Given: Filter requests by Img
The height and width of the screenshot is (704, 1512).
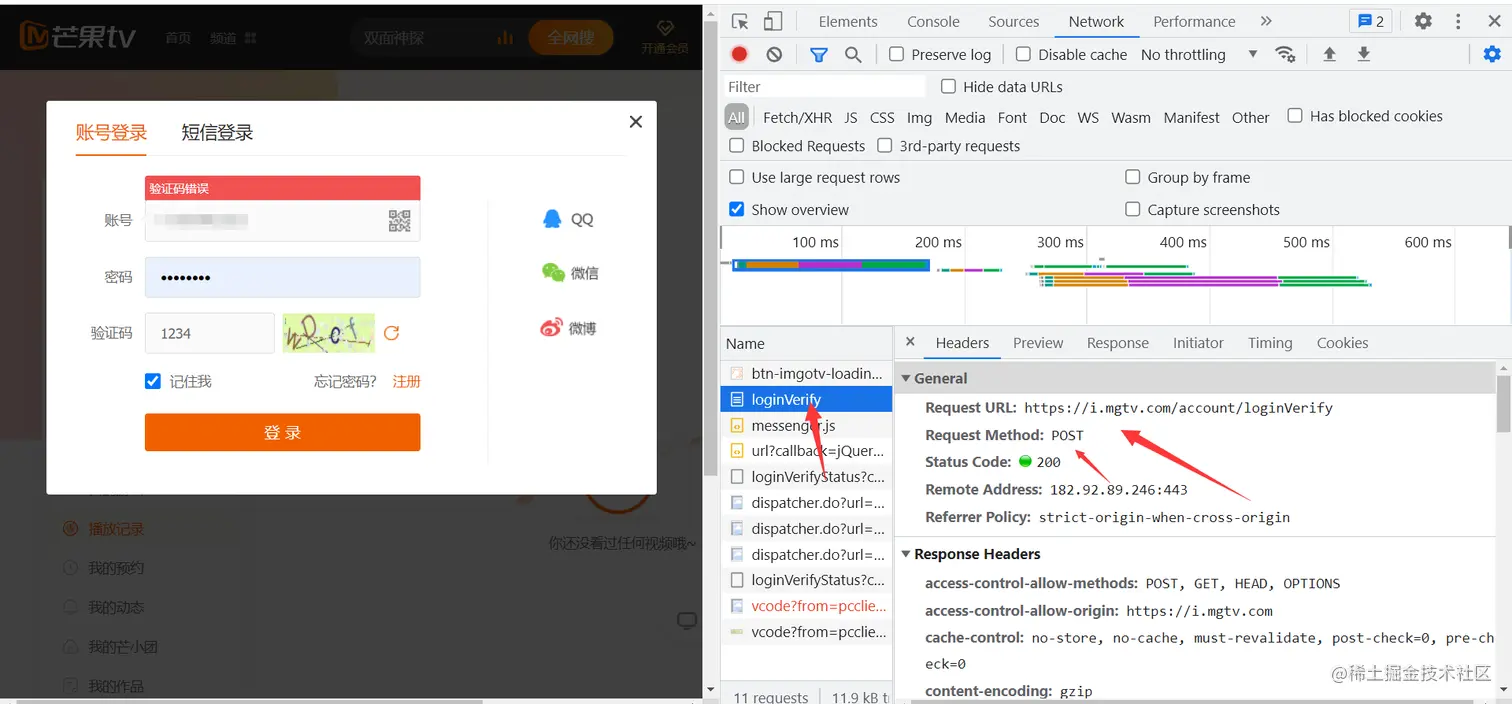Looking at the screenshot, I should click(919, 117).
